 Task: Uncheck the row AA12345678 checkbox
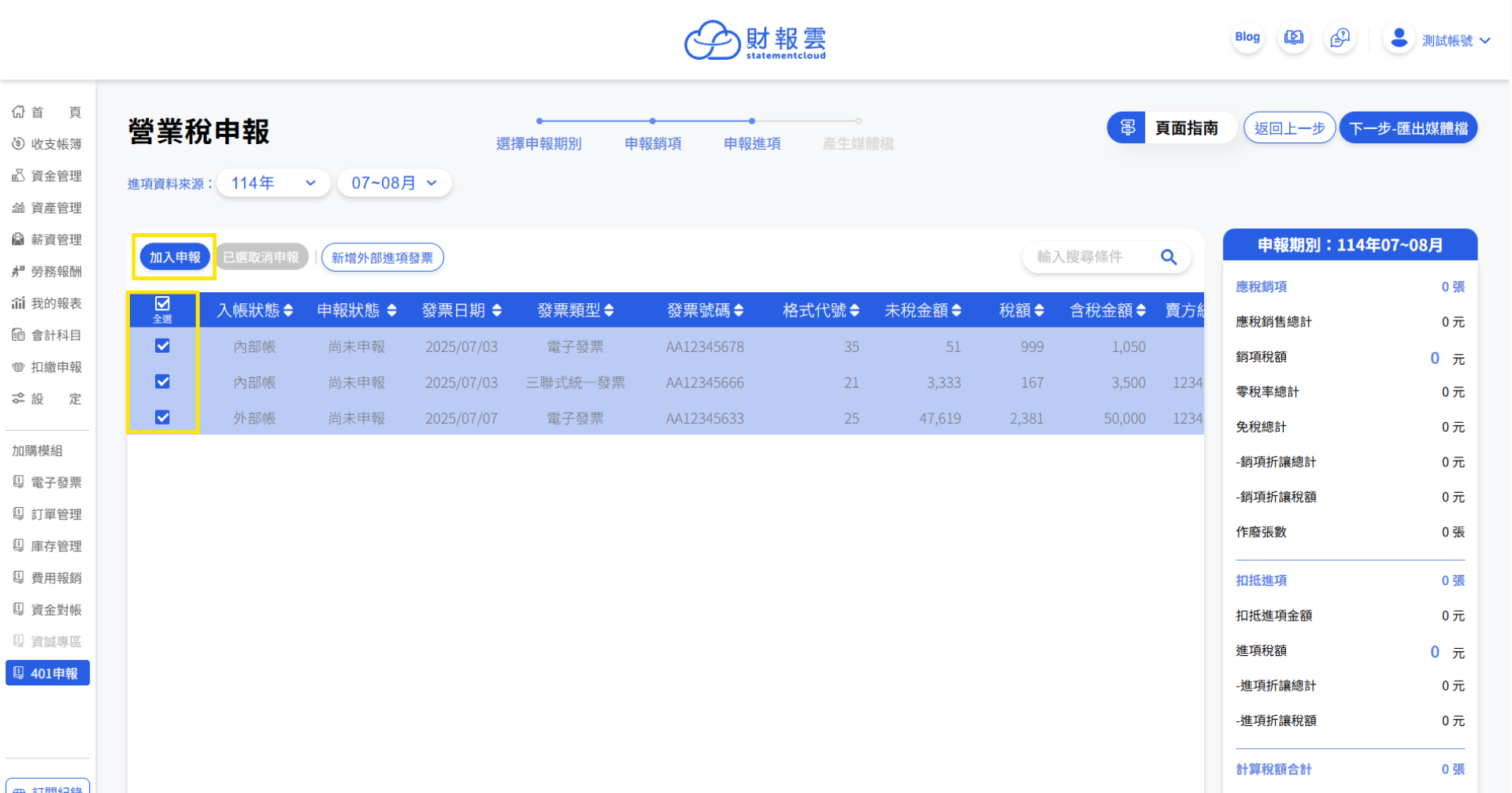pyautogui.click(x=162, y=346)
